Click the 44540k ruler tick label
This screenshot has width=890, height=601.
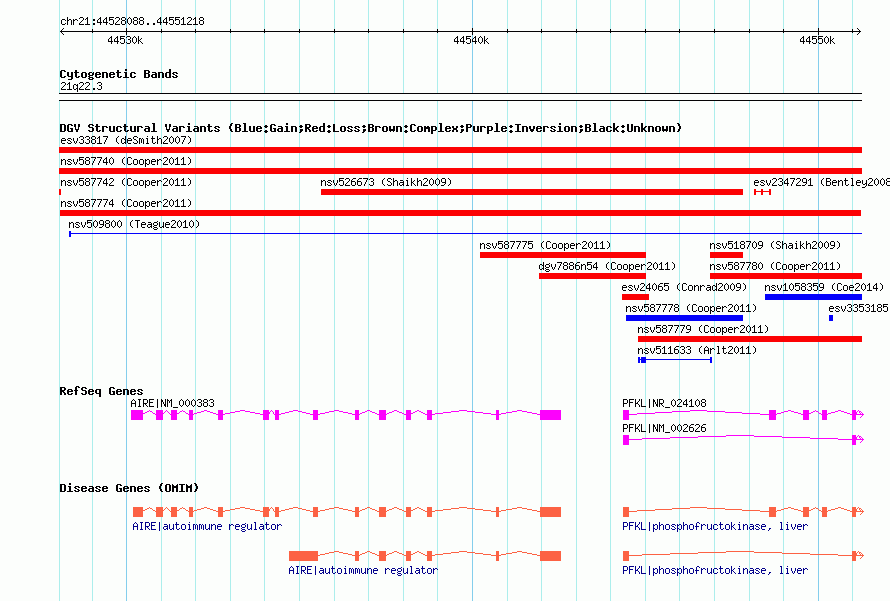pos(471,40)
